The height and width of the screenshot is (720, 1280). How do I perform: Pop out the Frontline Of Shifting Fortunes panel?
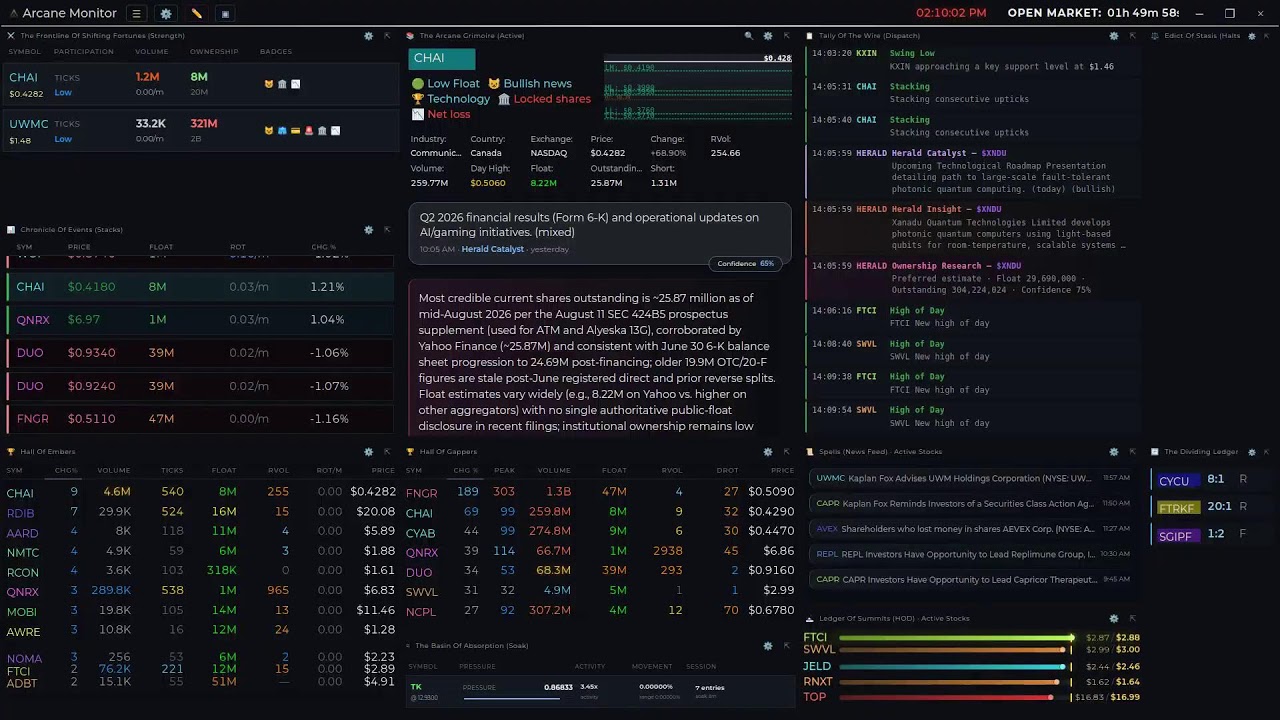point(387,35)
